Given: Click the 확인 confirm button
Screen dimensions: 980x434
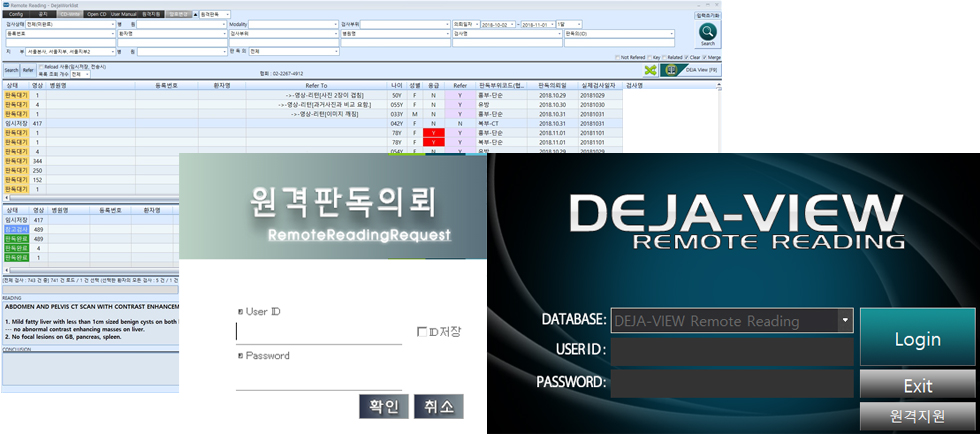Looking at the screenshot, I should [384, 406].
